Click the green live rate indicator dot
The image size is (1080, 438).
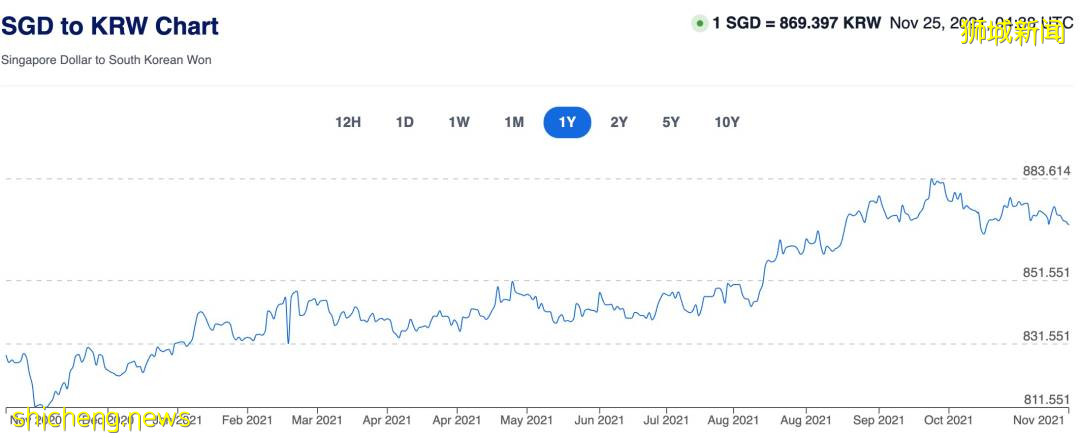tap(700, 23)
